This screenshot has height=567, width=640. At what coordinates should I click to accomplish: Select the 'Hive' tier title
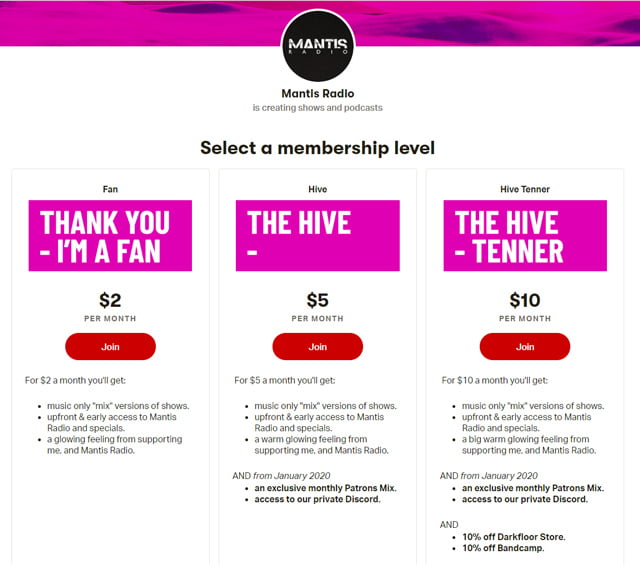pos(318,189)
